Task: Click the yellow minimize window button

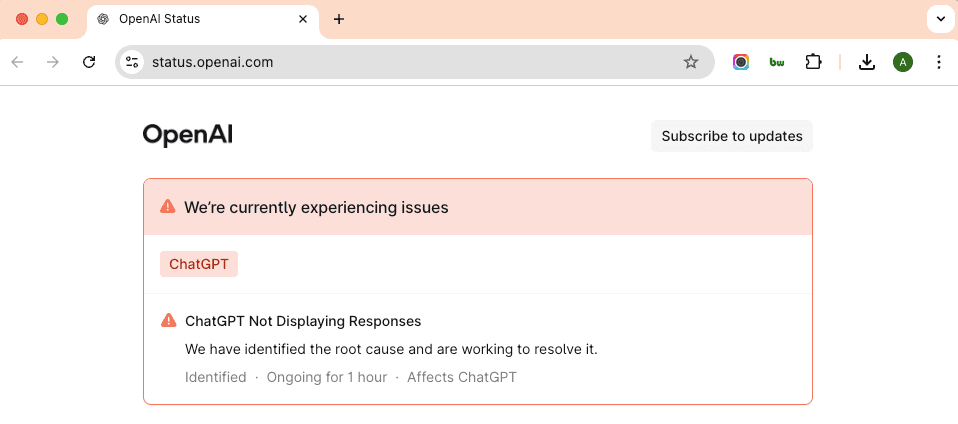Action: 42,19
